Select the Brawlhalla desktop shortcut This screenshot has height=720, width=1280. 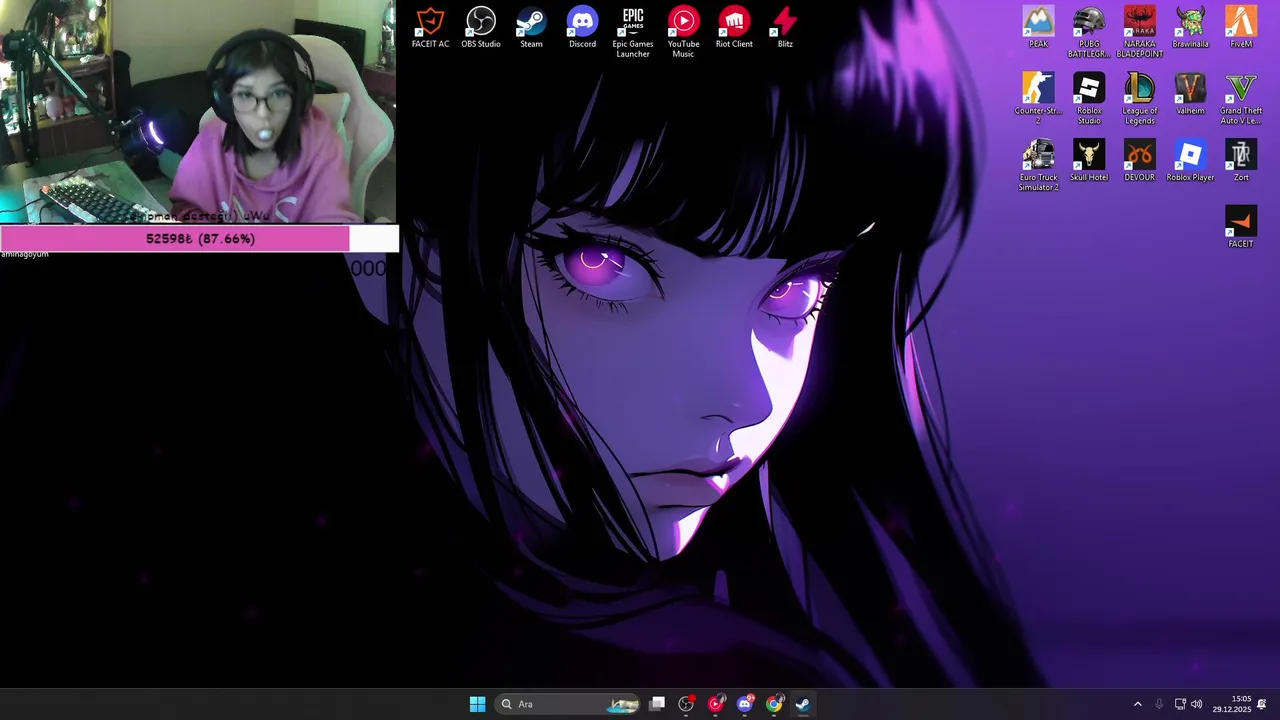(x=1190, y=28)
